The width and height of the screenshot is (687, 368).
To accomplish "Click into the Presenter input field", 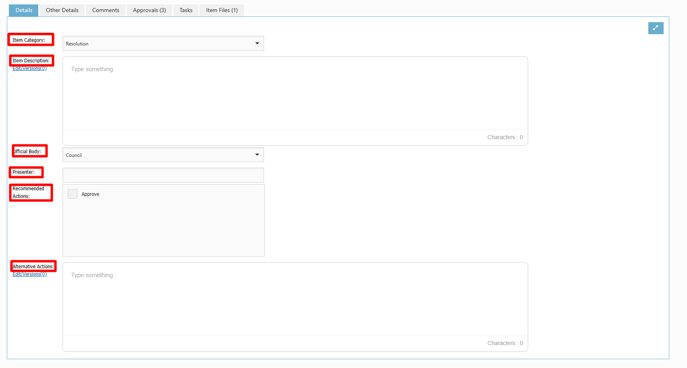I will point(163,175).
